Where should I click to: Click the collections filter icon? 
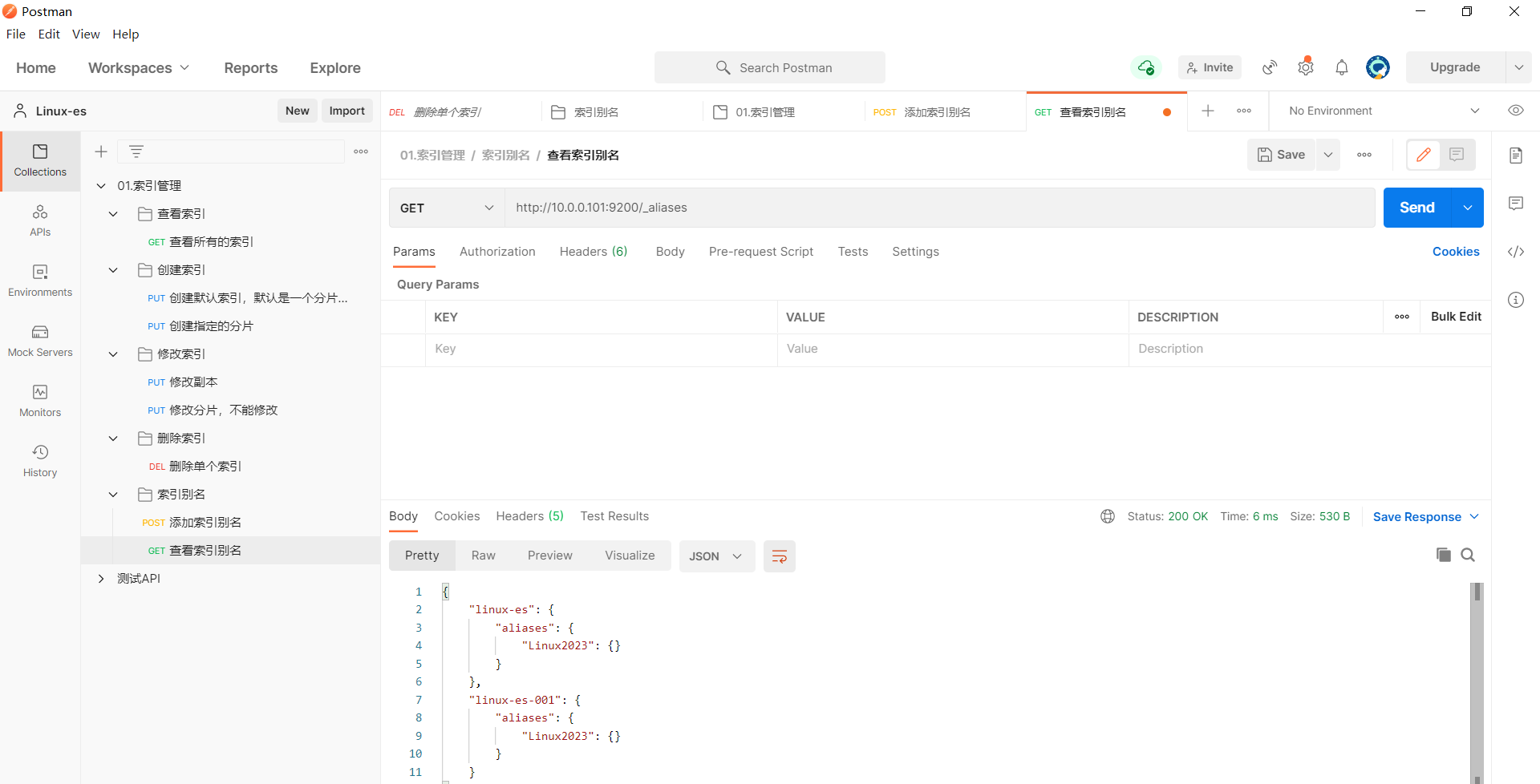tap(136, 152)
